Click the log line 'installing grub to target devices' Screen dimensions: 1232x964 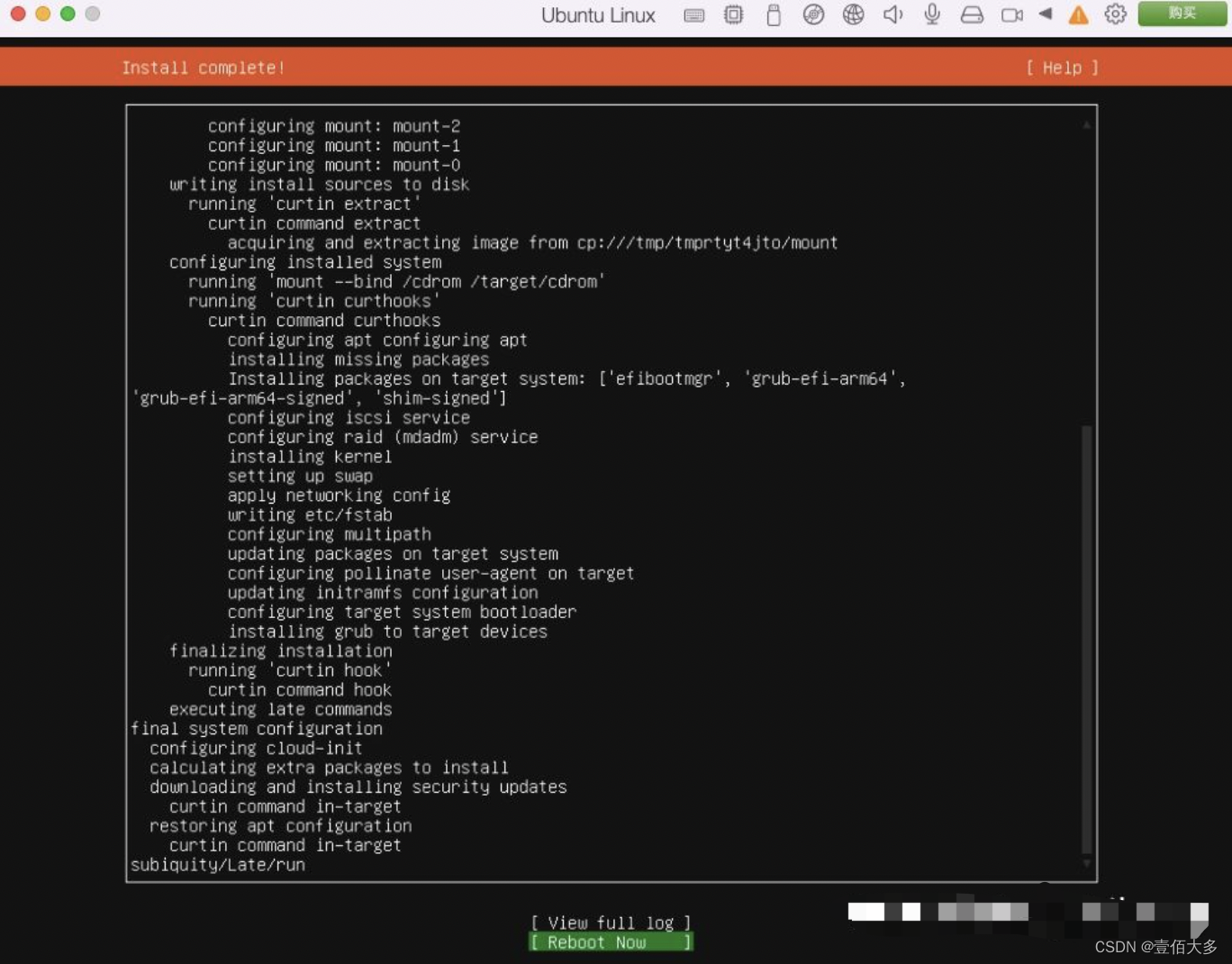[387, 632]
